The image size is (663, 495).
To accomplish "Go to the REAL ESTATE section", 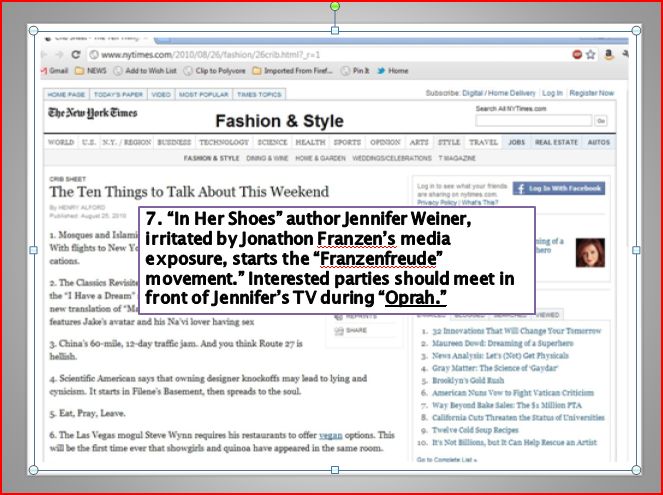I will [x=556, y=142].
